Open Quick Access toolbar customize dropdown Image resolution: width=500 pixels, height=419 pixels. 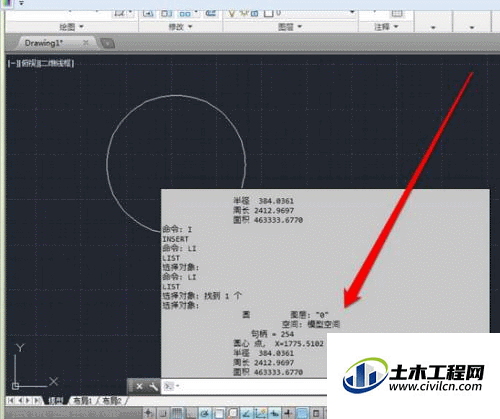point(21,3)
